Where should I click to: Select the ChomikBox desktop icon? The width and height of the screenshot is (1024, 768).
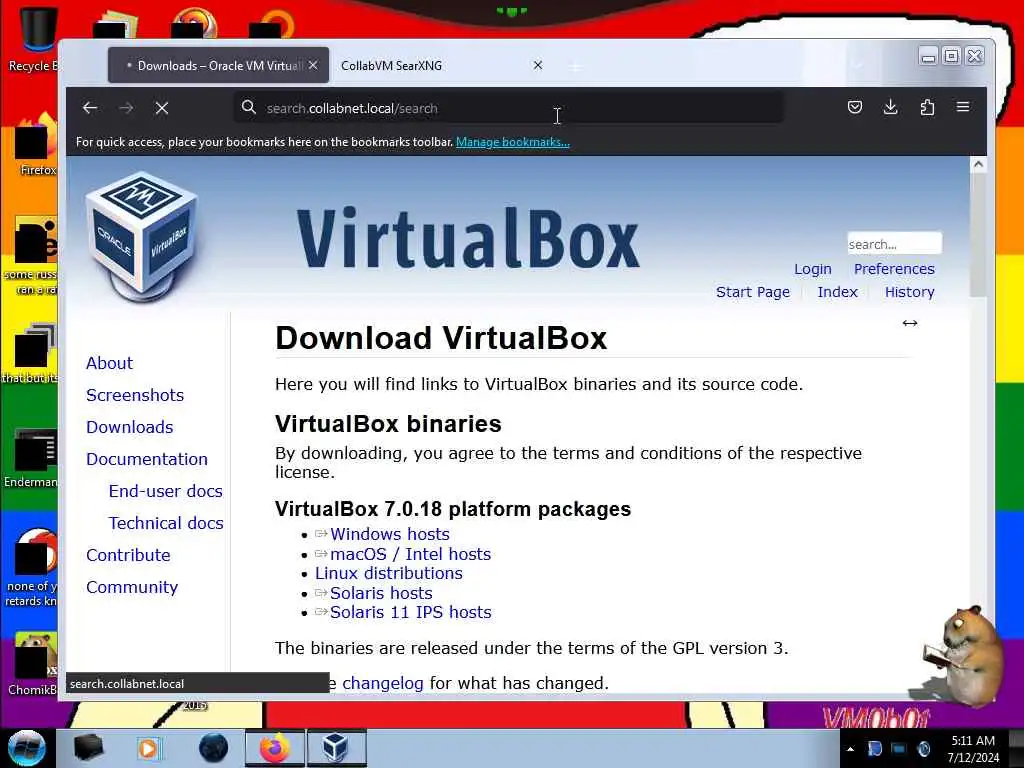point(33,664)
